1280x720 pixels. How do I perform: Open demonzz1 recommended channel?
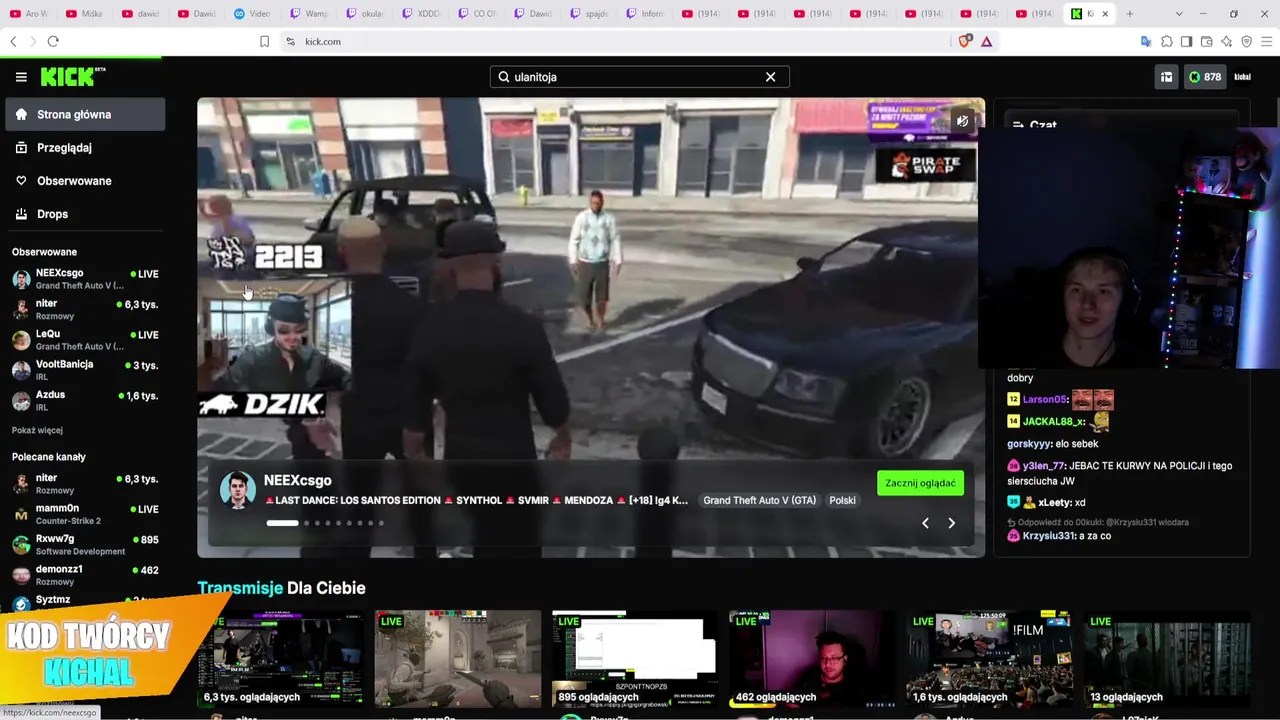pos(85,575)
